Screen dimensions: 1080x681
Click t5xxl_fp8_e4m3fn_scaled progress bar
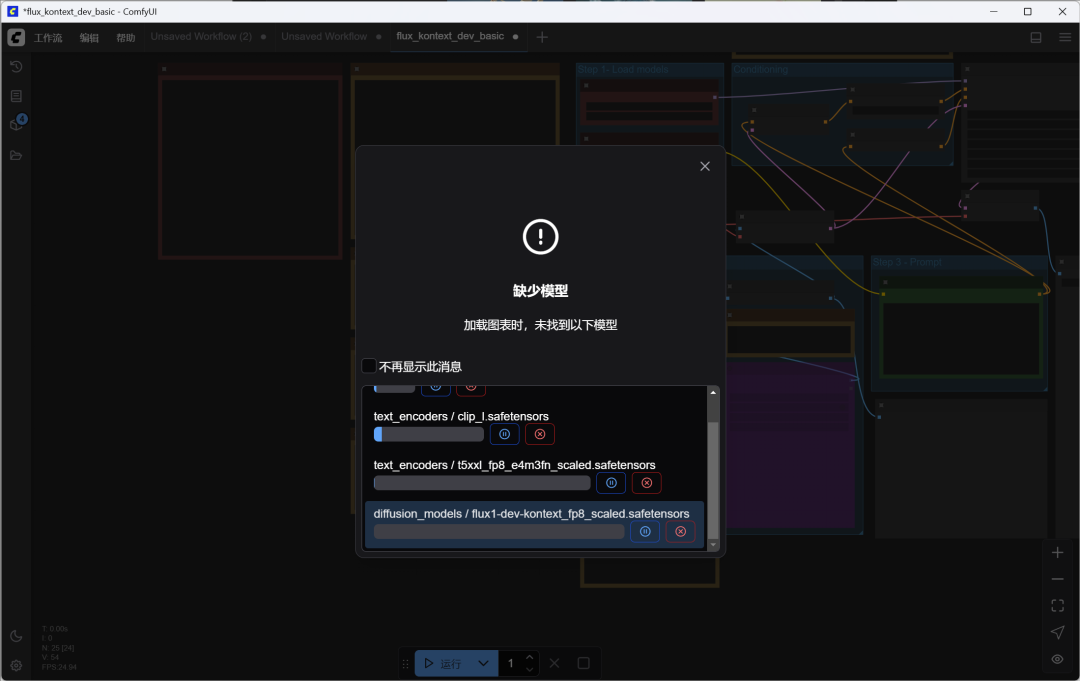click(482, 483)
